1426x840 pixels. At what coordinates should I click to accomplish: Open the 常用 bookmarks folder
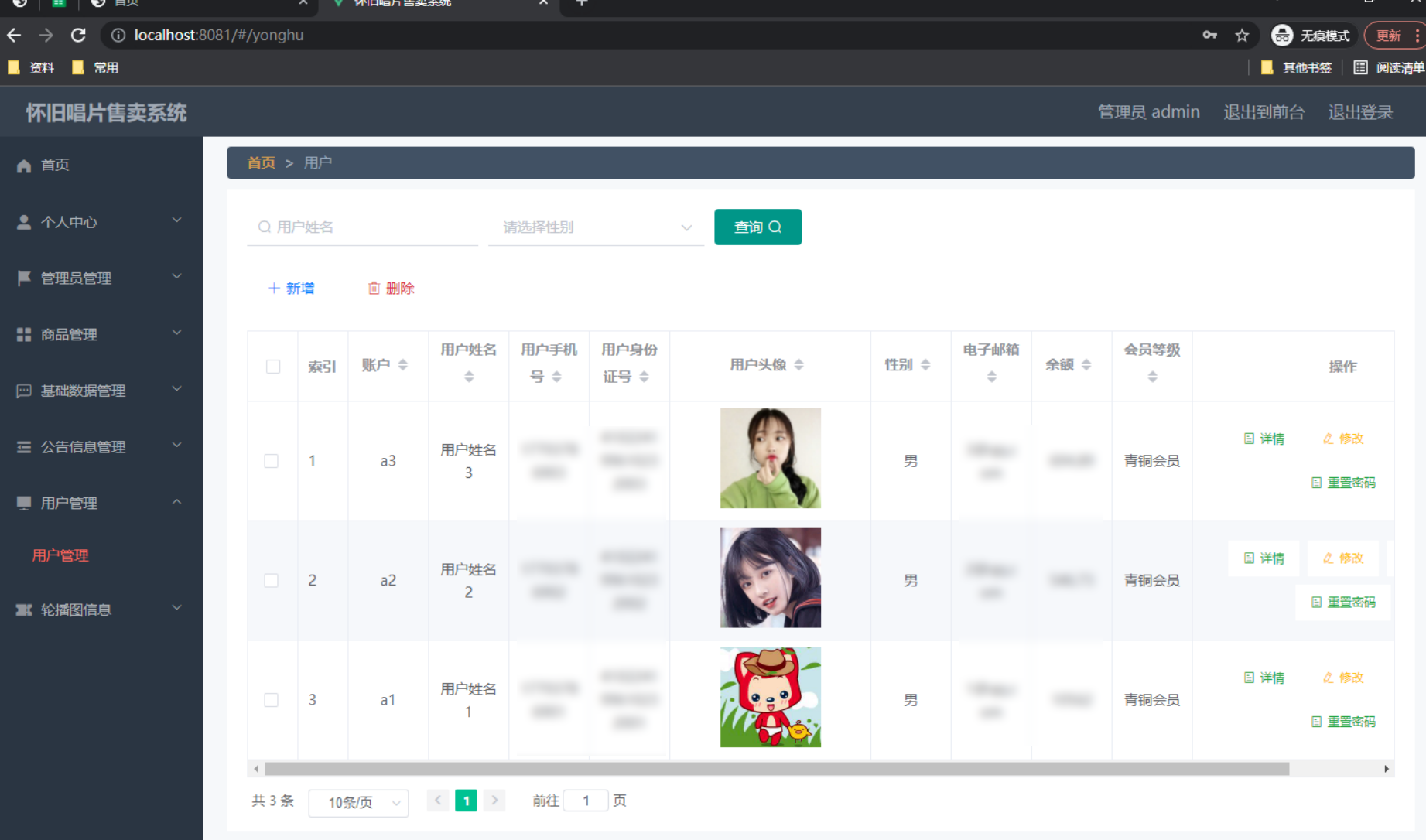click(x=95, y=68)
